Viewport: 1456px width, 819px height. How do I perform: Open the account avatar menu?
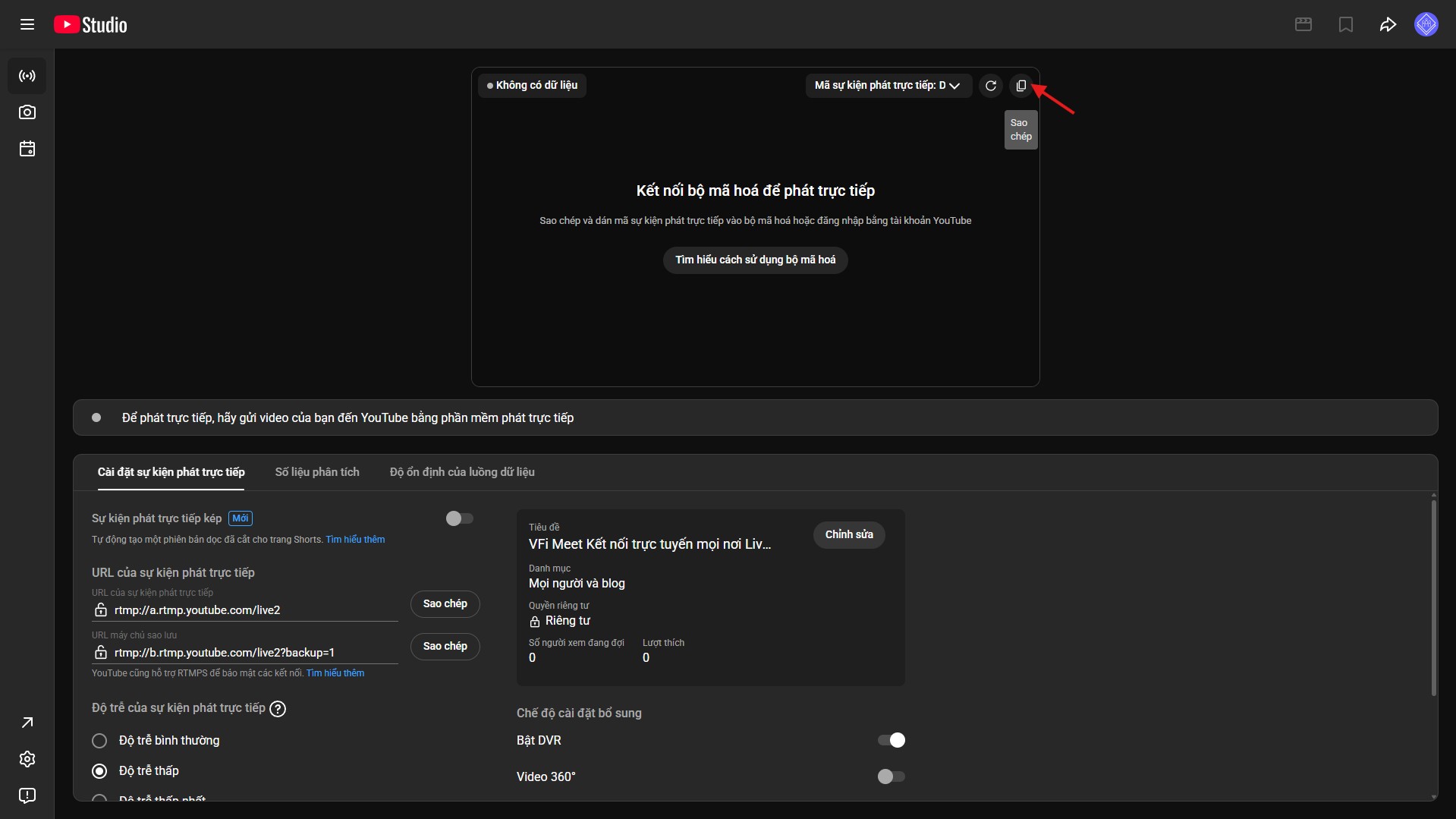pos(1426,24)
